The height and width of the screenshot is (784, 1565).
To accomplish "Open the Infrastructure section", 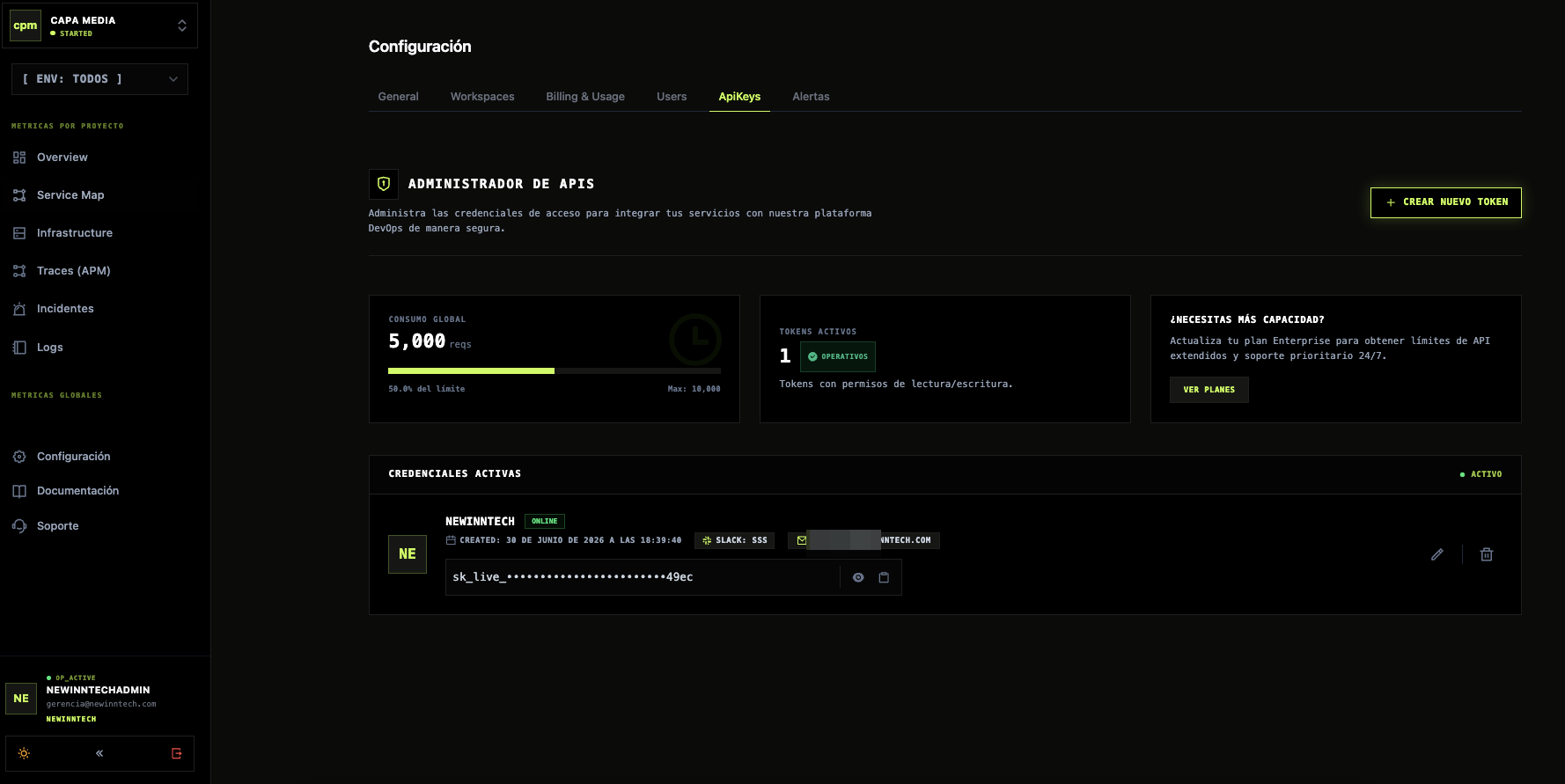I will (x=75, y=233).
